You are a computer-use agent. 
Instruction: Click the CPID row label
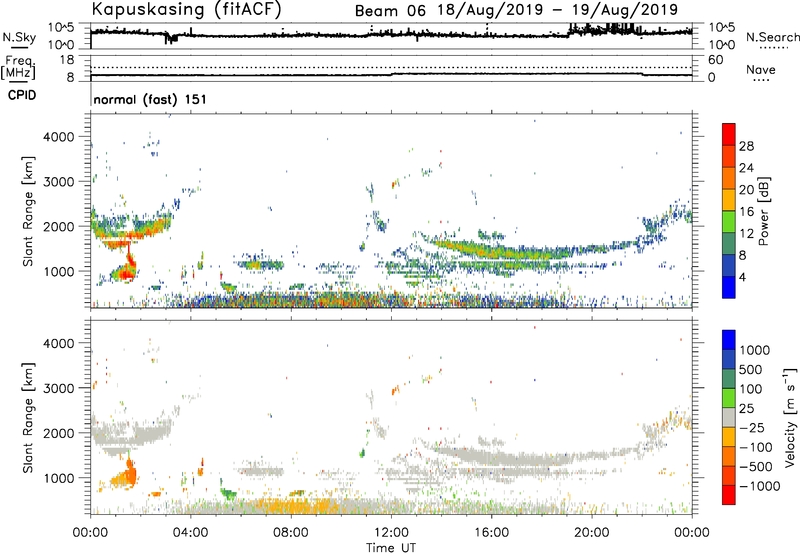click(22, 95)
